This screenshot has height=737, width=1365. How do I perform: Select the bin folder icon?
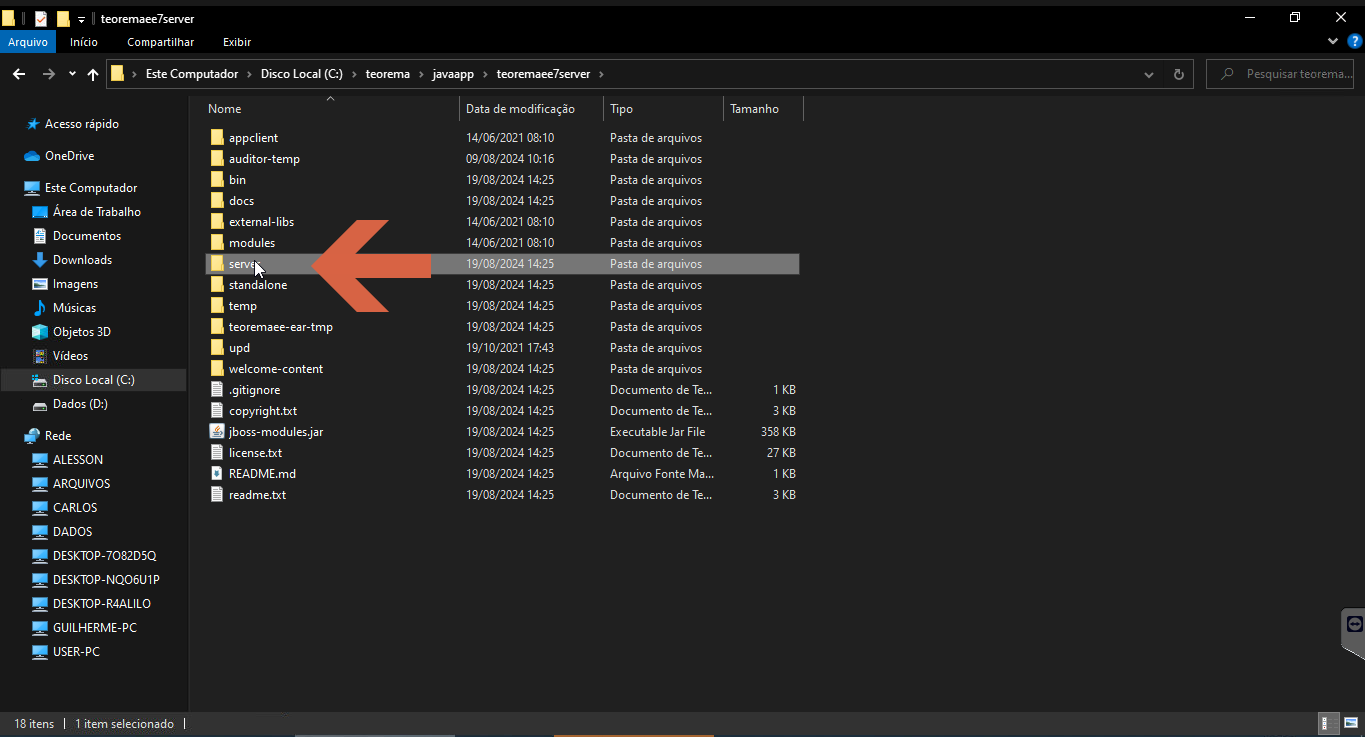(x=217, y=180)
